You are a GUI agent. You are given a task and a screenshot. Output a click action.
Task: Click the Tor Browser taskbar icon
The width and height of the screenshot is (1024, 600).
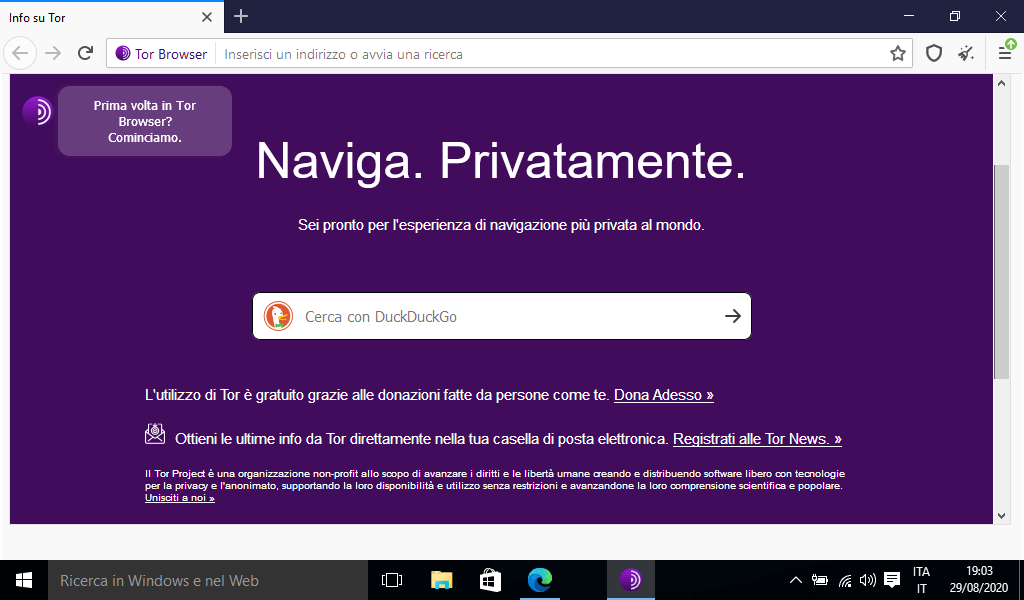630,580
